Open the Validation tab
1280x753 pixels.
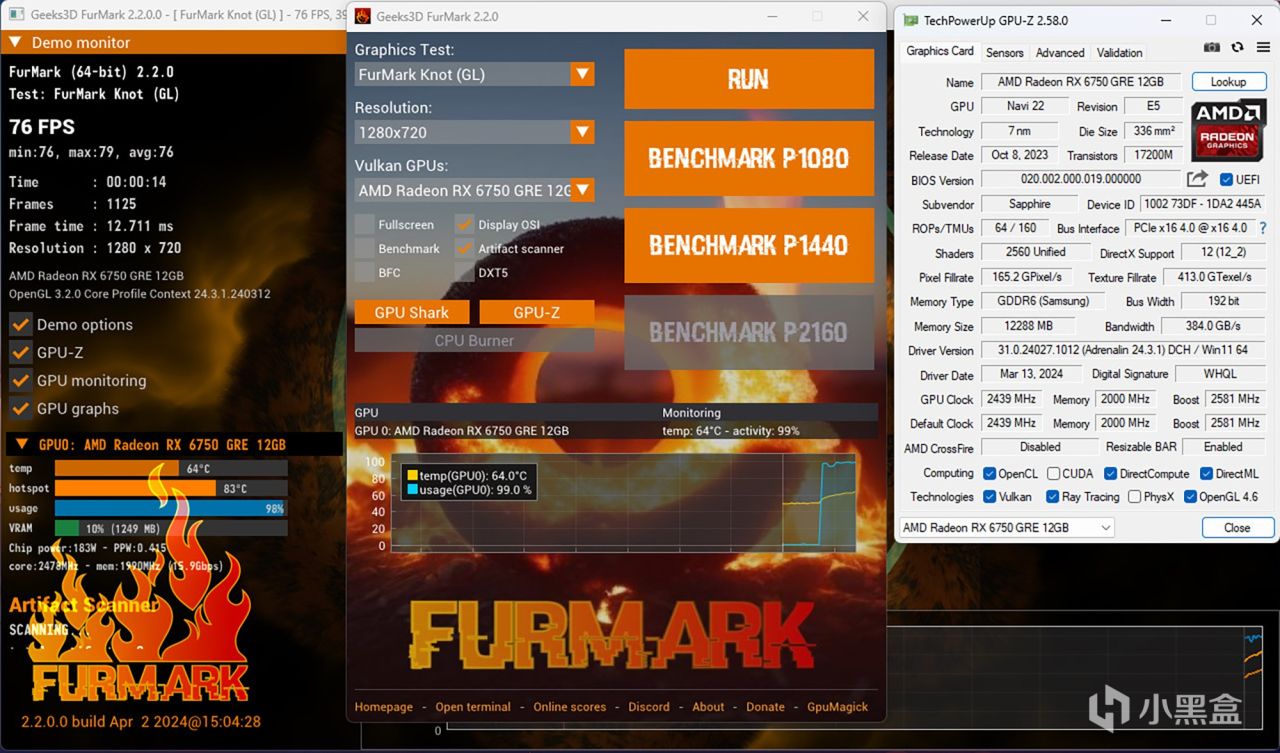click(1119, 53)
